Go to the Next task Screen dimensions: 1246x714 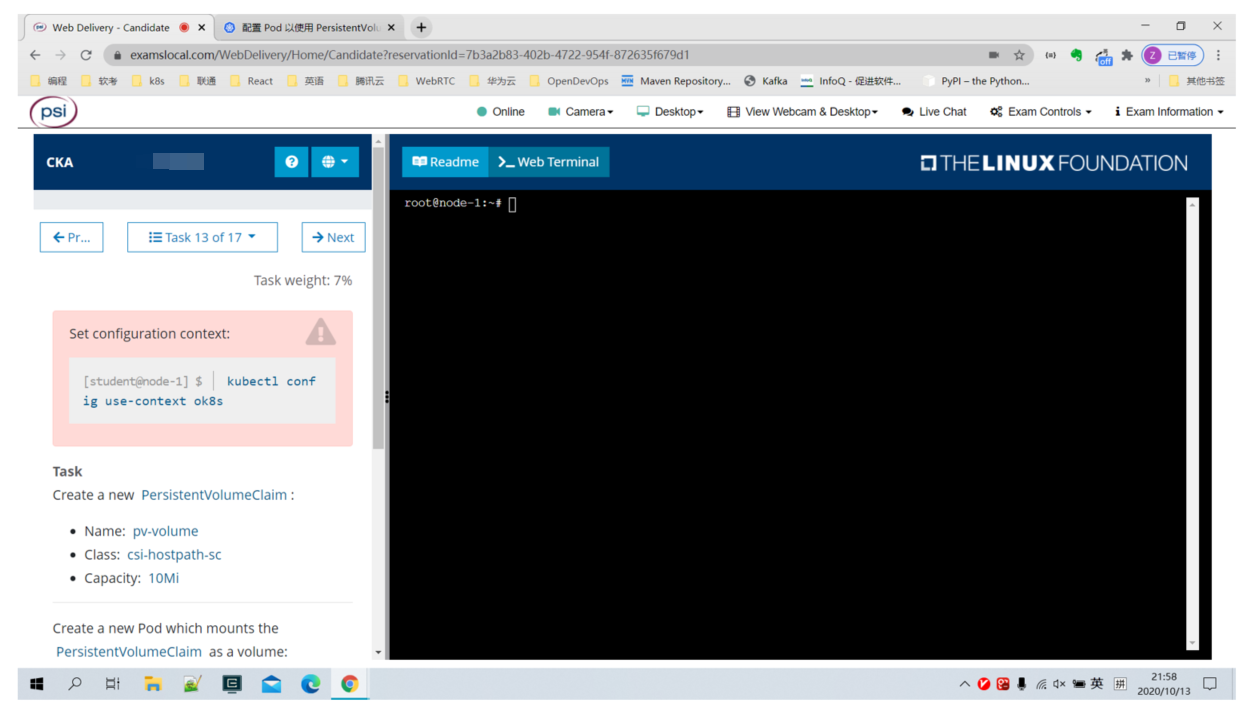(333, 237)
